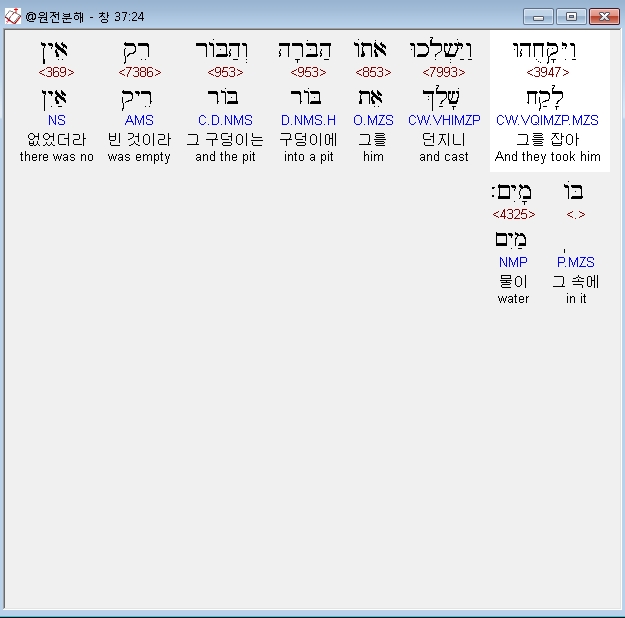This screenshot has width=625, height=618.
Task: Click the Korean gloss 구덩이에
Action: [308, 139]
